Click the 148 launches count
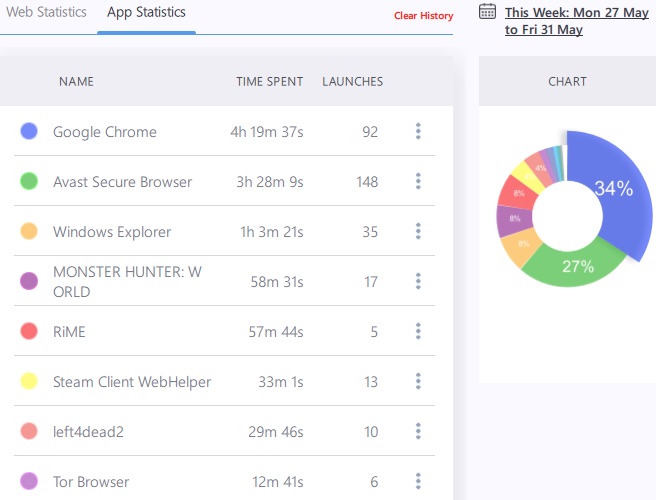Screen dimensions: 656x500 367,182
